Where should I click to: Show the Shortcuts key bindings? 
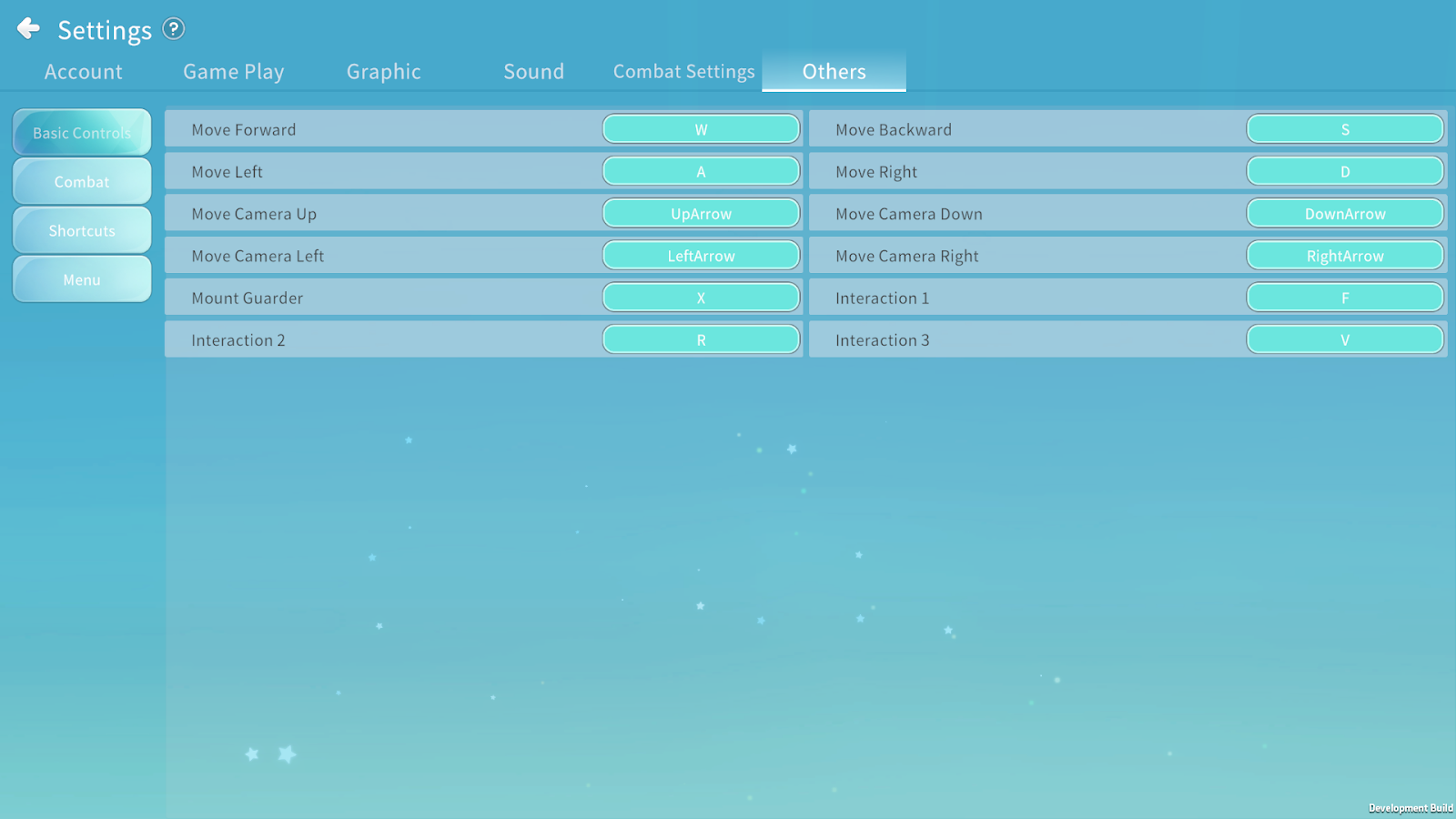coord(82,231)
